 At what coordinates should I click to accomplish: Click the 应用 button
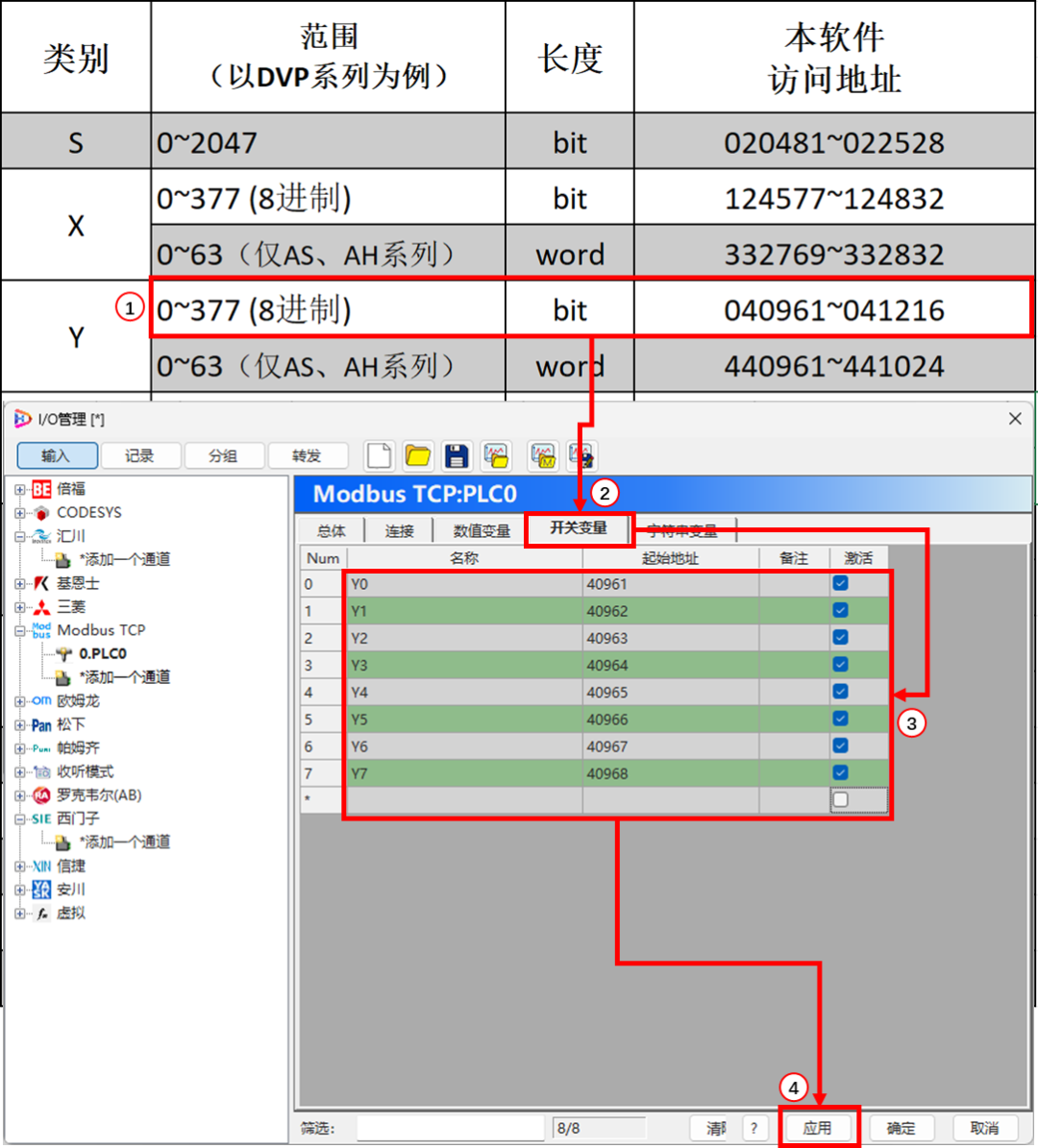pos(817,1128)
